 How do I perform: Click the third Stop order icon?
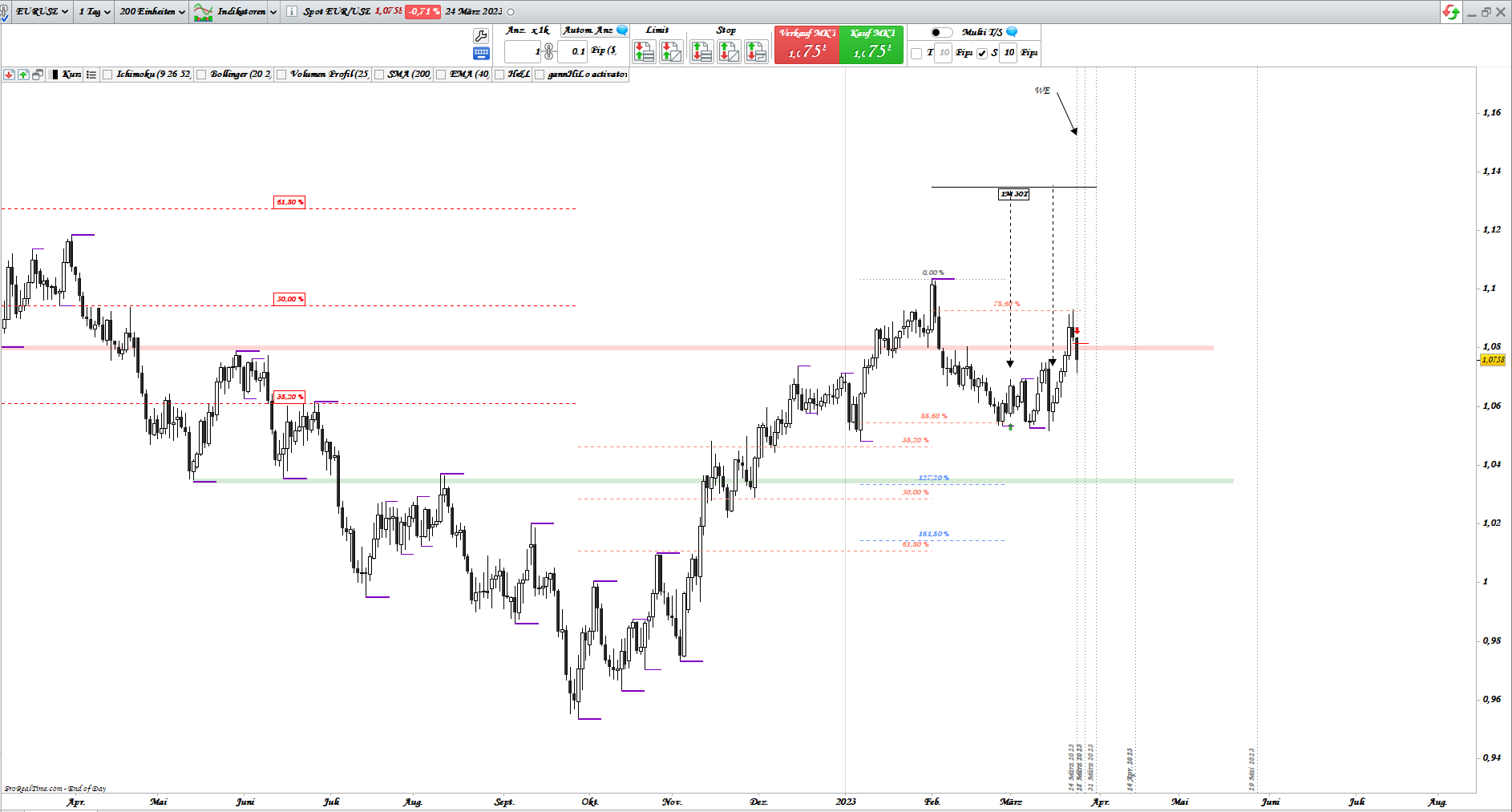pos(756,52)
